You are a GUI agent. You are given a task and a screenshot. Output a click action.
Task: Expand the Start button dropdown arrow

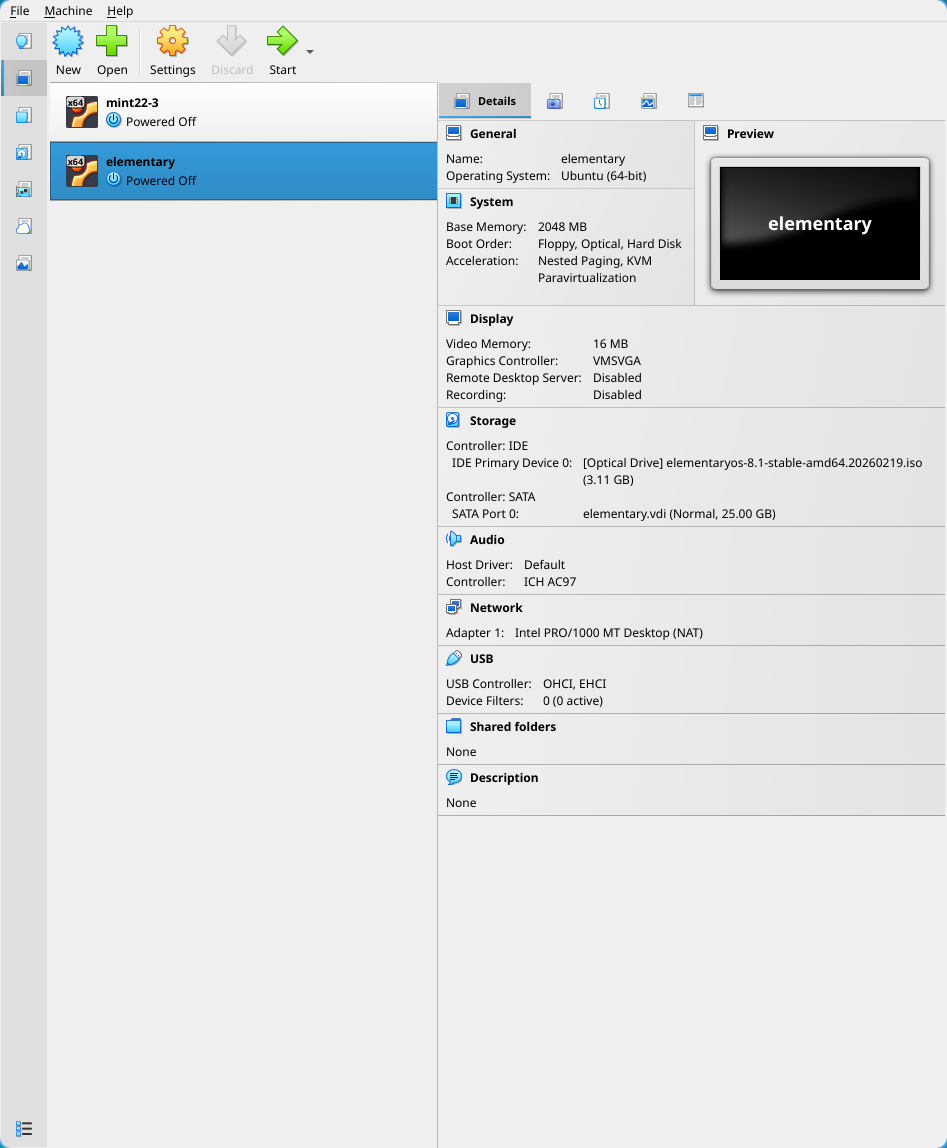coord(310,52)
